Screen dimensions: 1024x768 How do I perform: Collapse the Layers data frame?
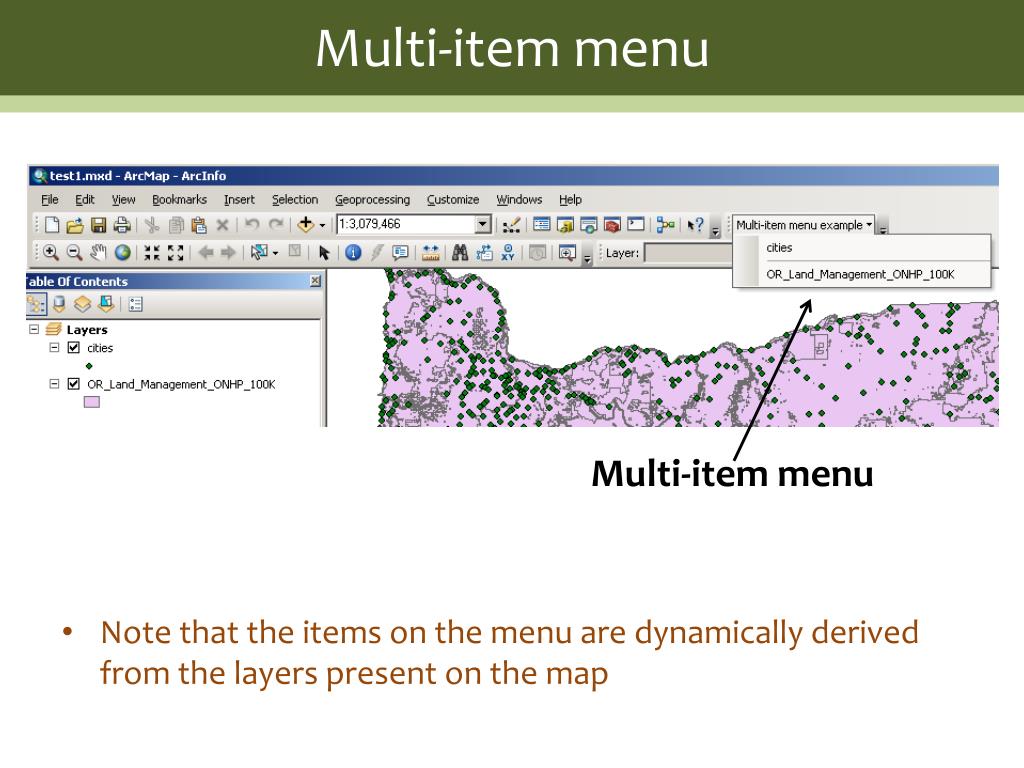tap(34, 329)
